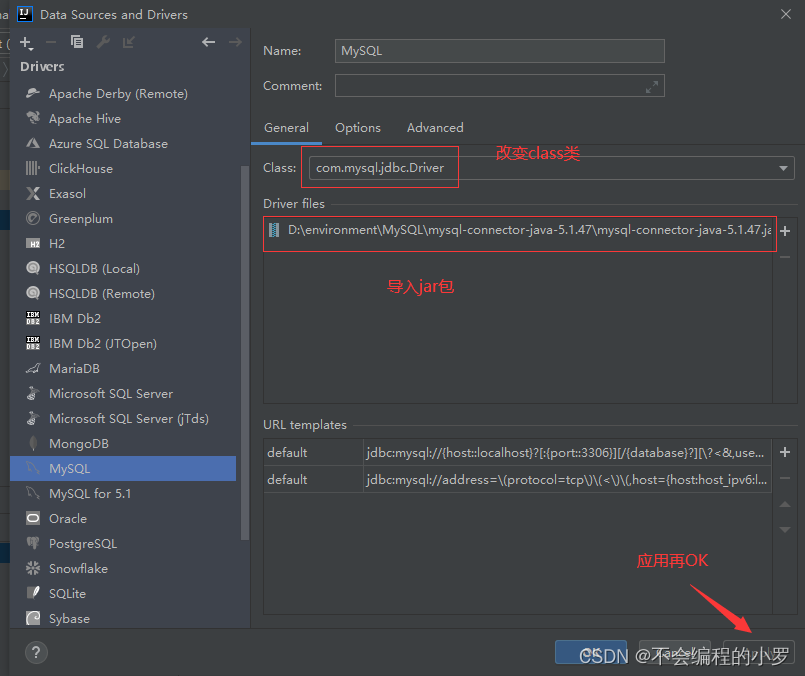Select HSQLDB (Remote) driver
The width and height of the screenshot is (805, 676).
click(123, 294)
